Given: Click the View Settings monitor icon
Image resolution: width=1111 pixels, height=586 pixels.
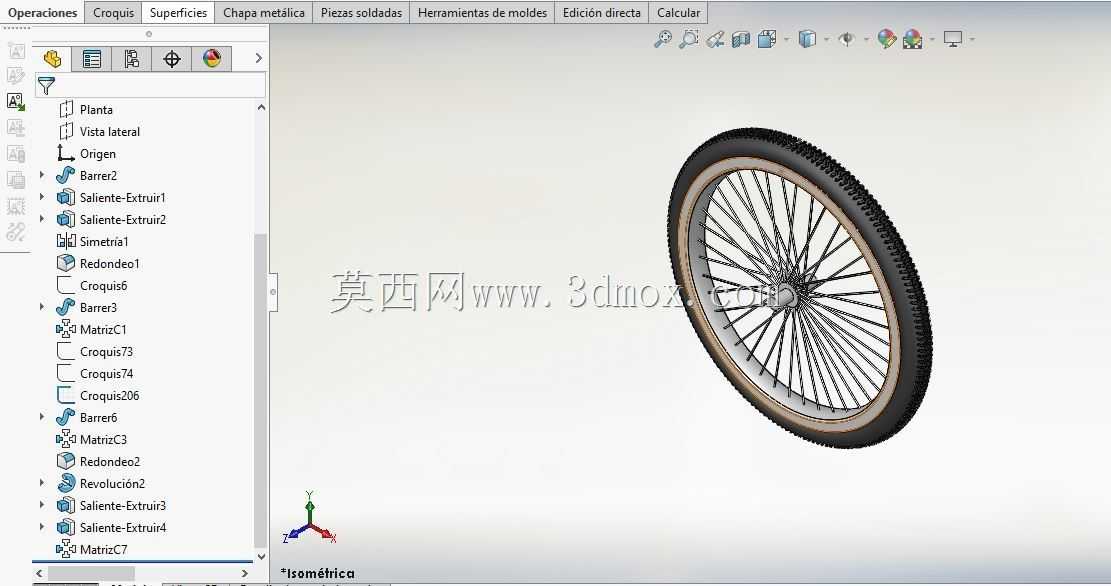Looking at the screenshot, I should [953, 39].
